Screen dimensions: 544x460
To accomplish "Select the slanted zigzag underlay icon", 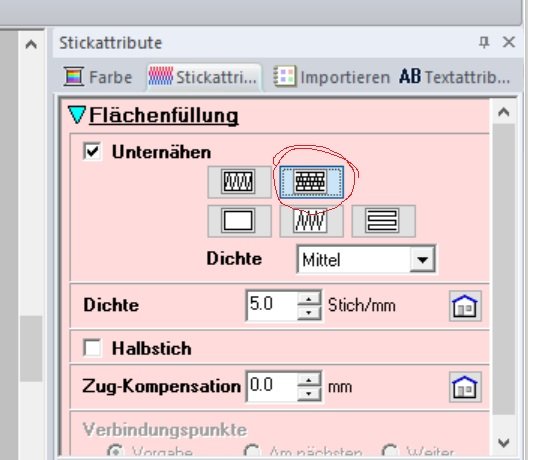I will [312, 221].
